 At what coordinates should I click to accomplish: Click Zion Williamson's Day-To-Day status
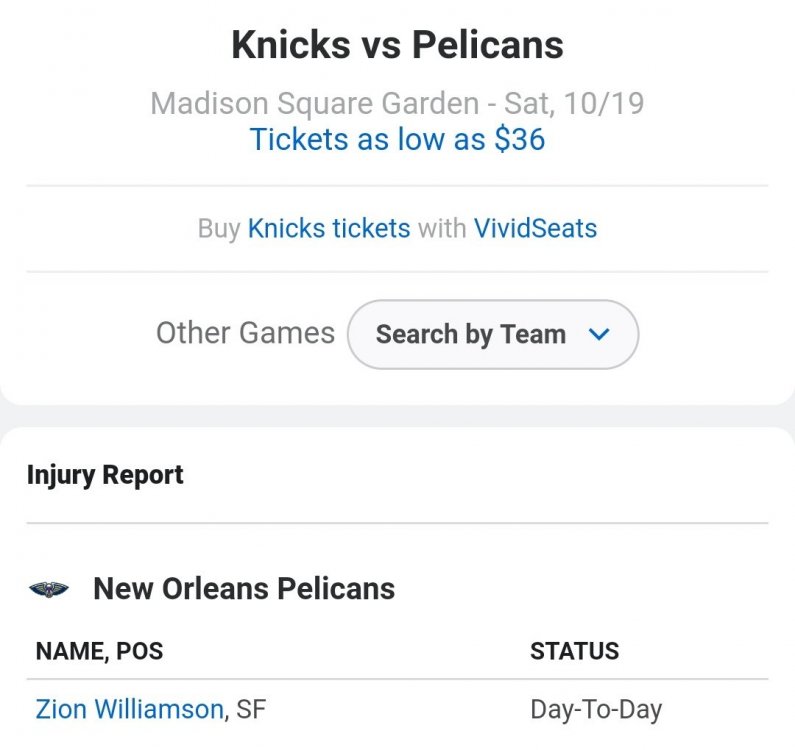[x=596, y=710]
